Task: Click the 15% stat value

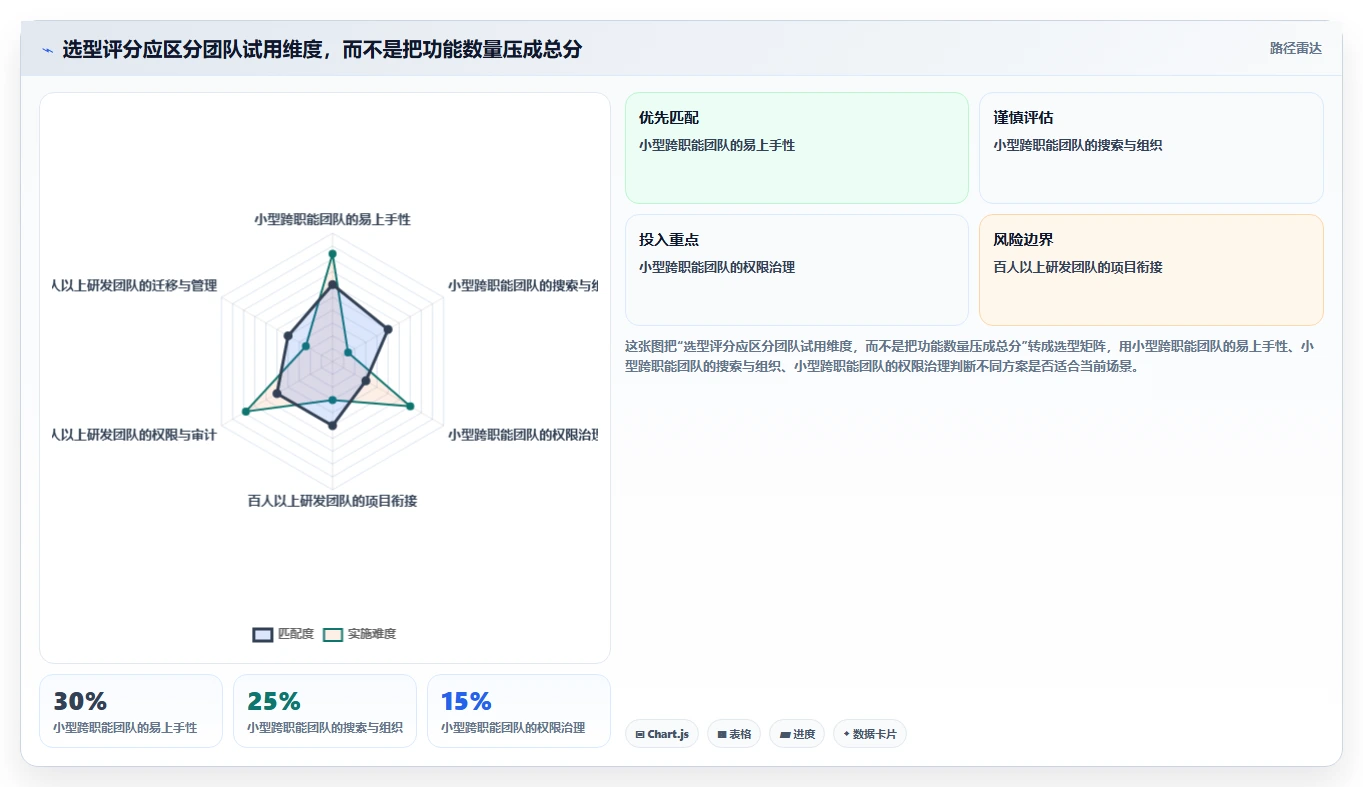Action: click(466, 701)
